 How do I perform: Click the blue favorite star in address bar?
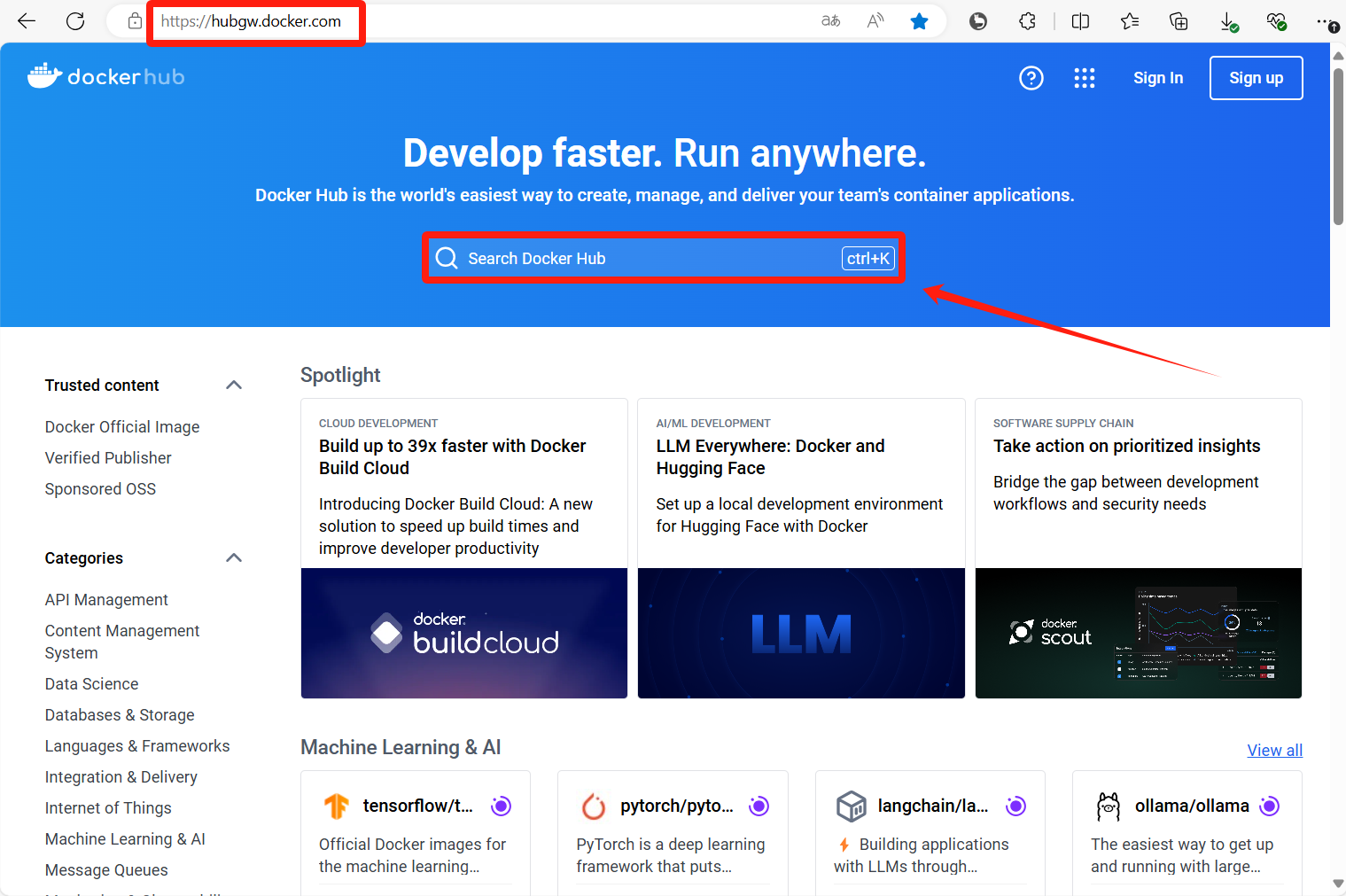tap(919, 21)
